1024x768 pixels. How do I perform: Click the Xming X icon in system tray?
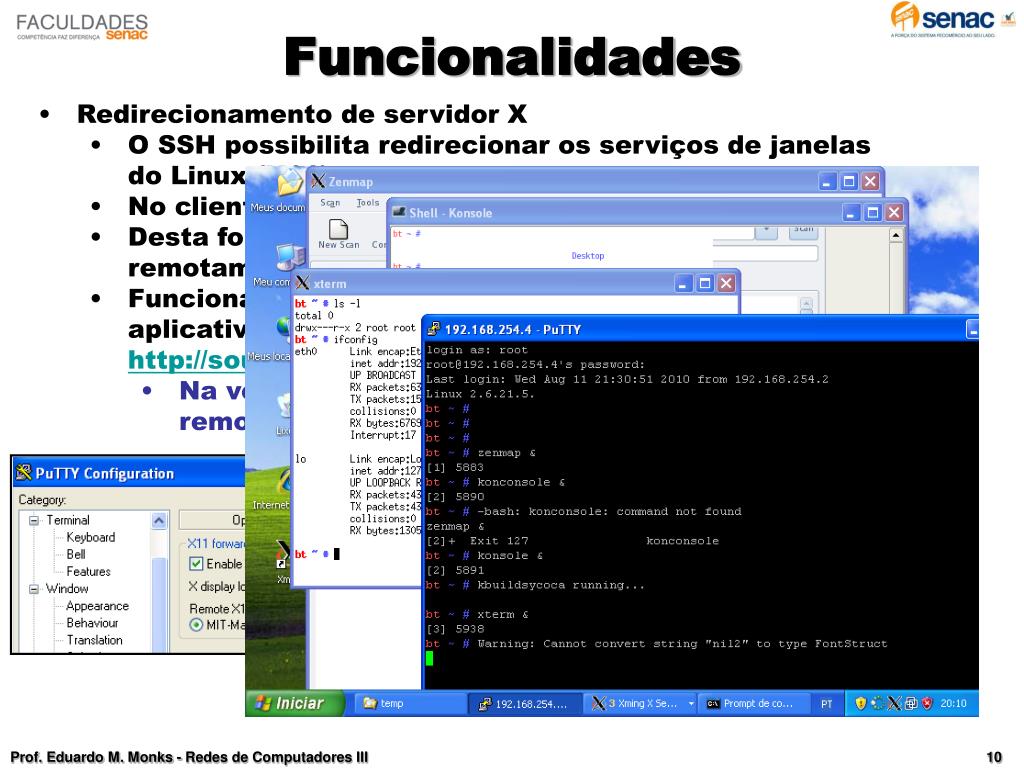click(x=894, y=703)
